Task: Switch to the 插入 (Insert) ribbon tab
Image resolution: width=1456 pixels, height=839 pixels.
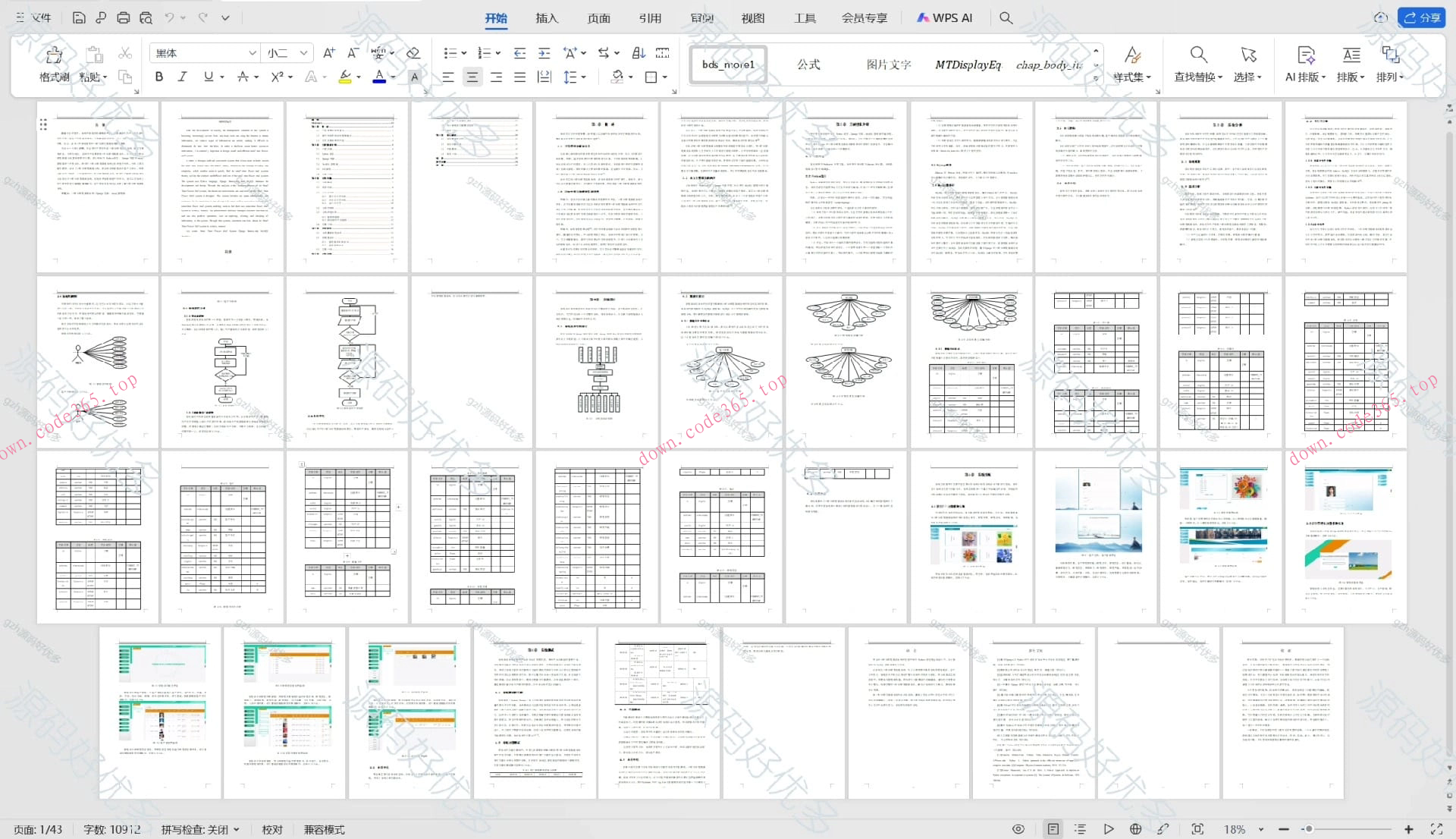Action: (546, 18)
